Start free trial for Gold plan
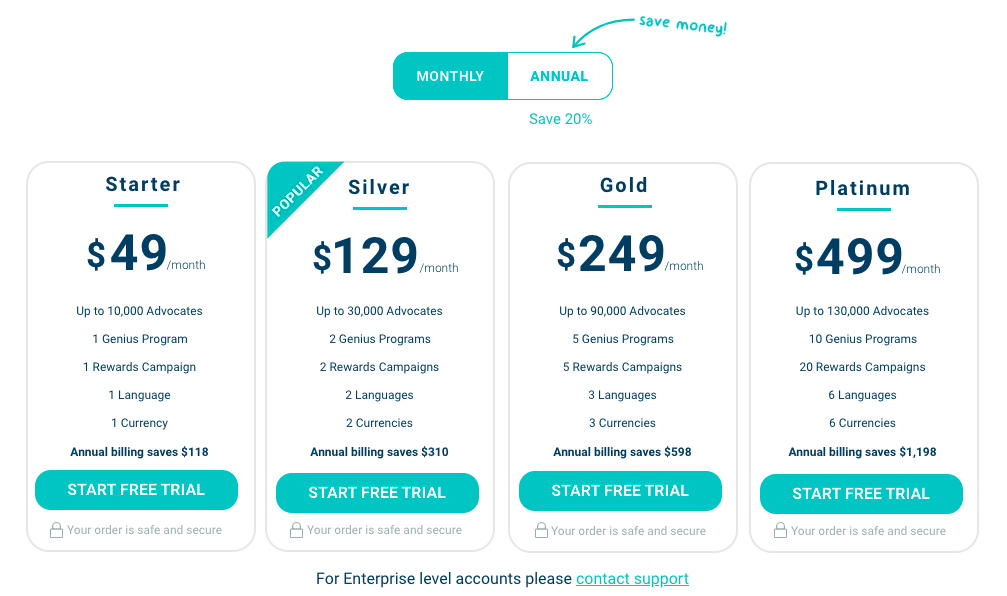This screenshot has height=596, width=1007. coord(620,491)
